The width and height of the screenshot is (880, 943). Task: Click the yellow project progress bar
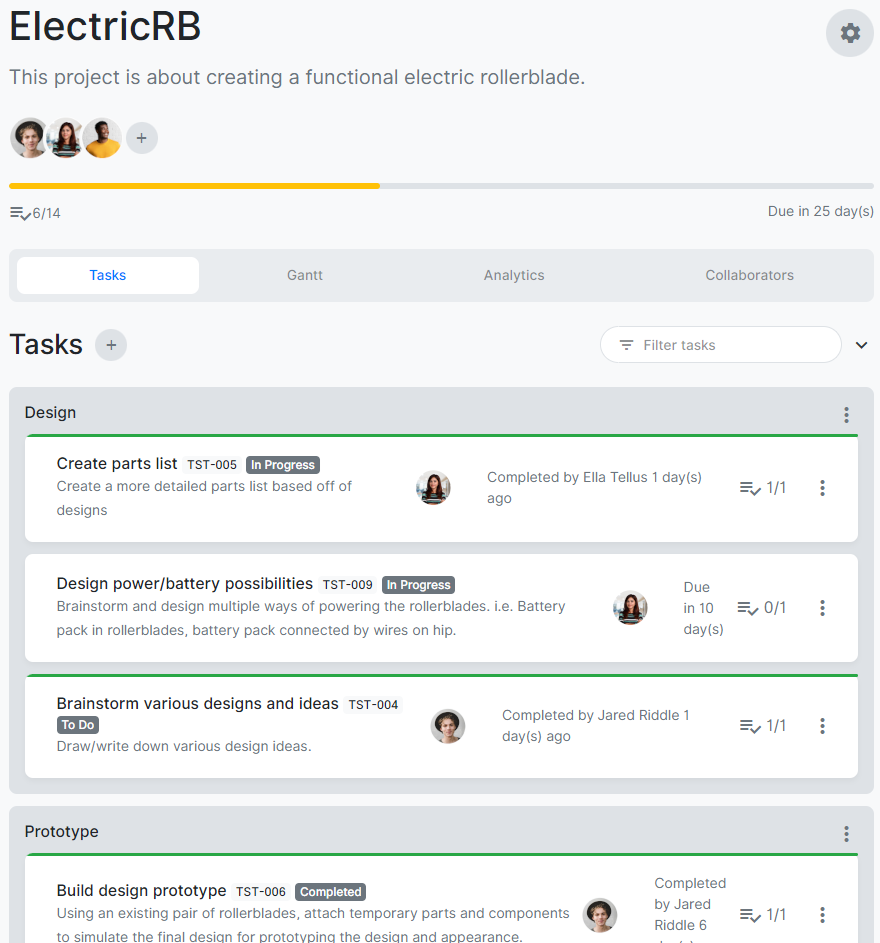(195, 186)
